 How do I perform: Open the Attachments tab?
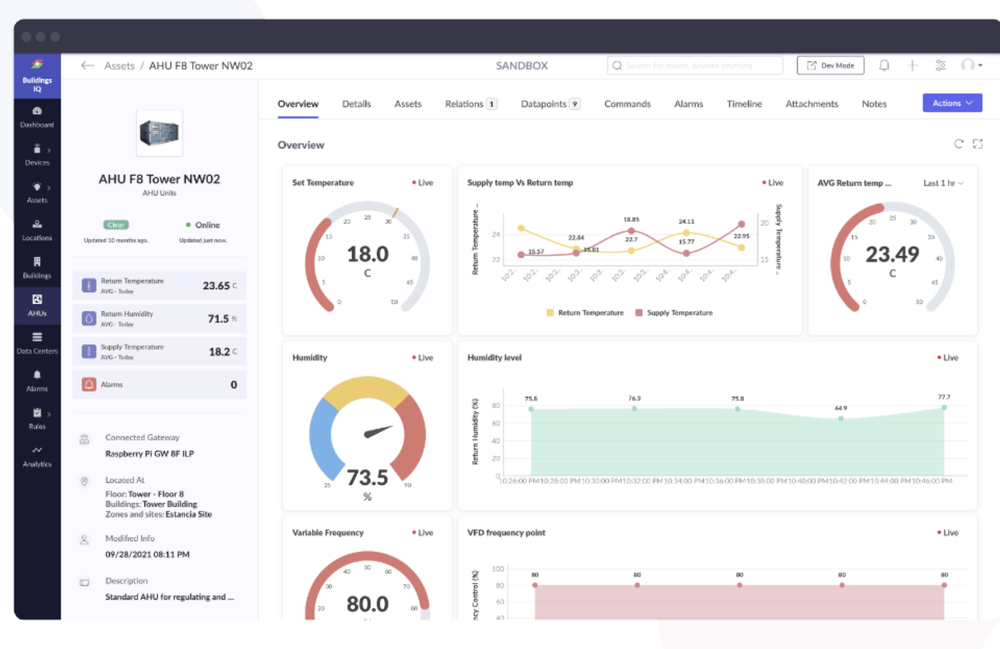[812, 104]
